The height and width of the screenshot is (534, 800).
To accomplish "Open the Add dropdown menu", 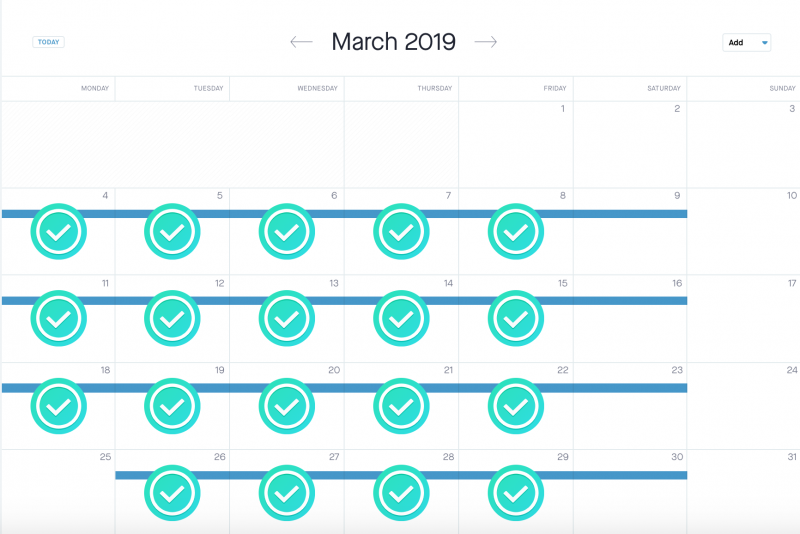I will 746,42.
